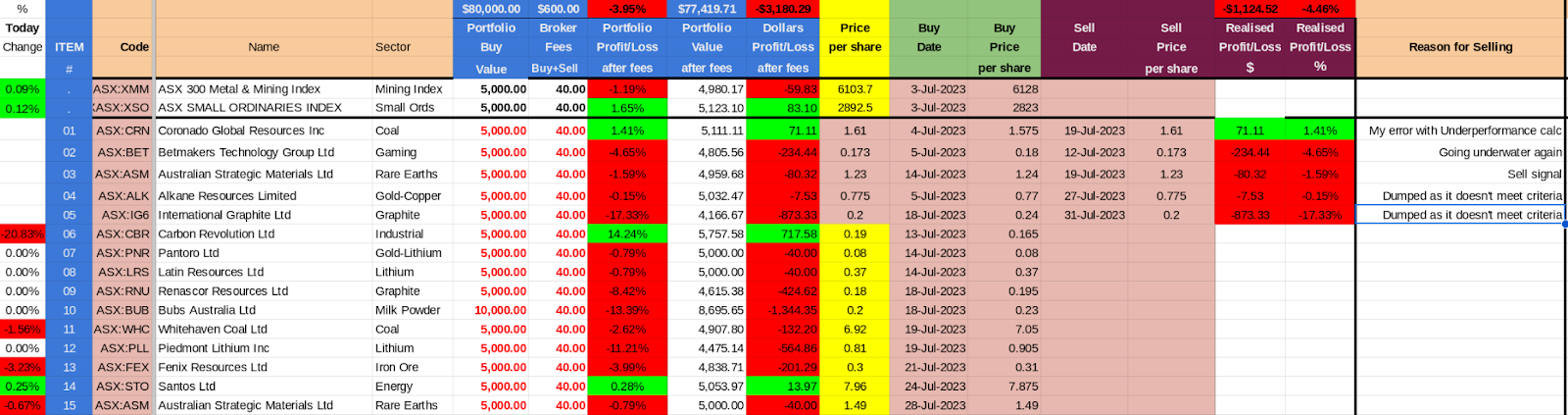
Task: Click the 0.775 sell price cell
Action: click(x=1171, y=196)
